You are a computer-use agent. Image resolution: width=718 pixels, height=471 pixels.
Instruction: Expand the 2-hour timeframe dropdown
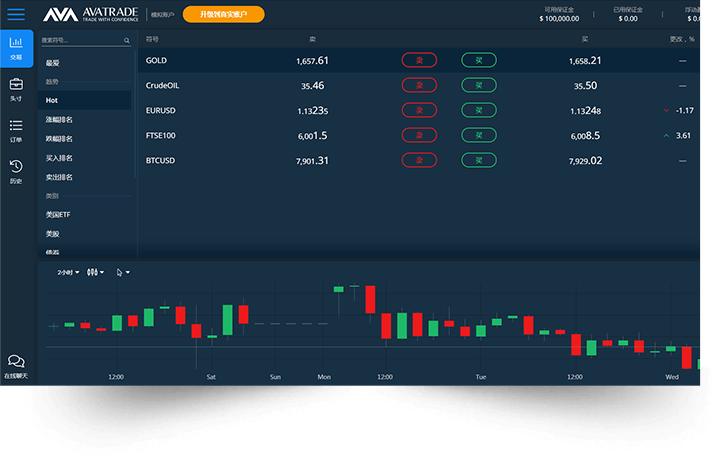tap(66, 272)
